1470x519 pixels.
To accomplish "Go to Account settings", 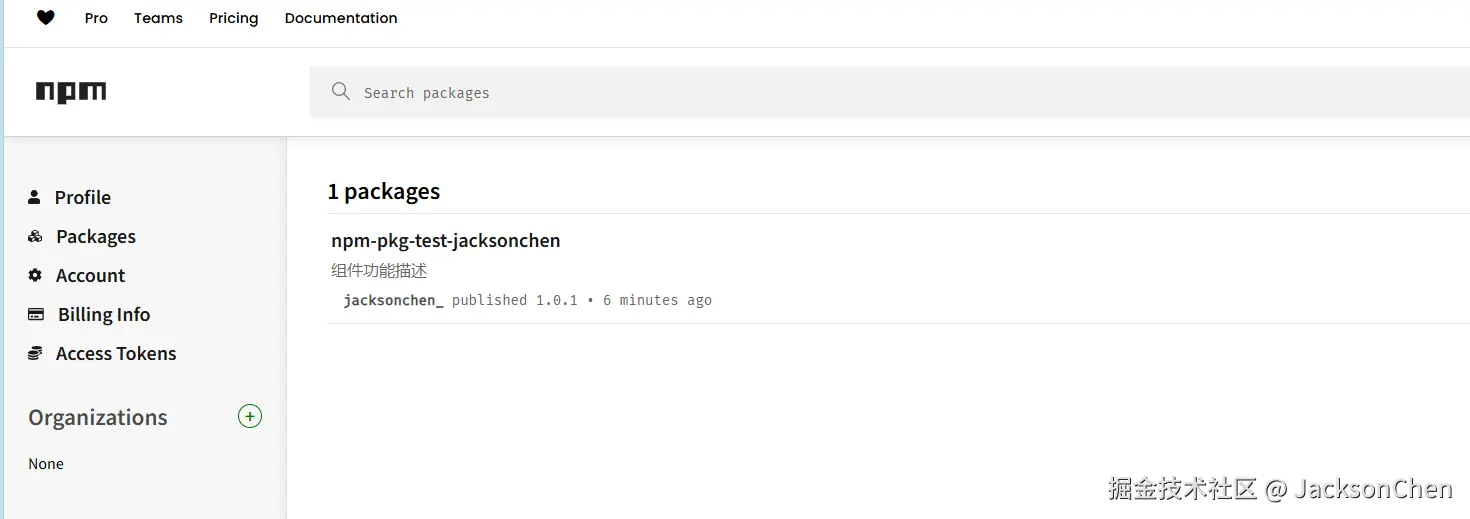I will click(x=91, y=275).
